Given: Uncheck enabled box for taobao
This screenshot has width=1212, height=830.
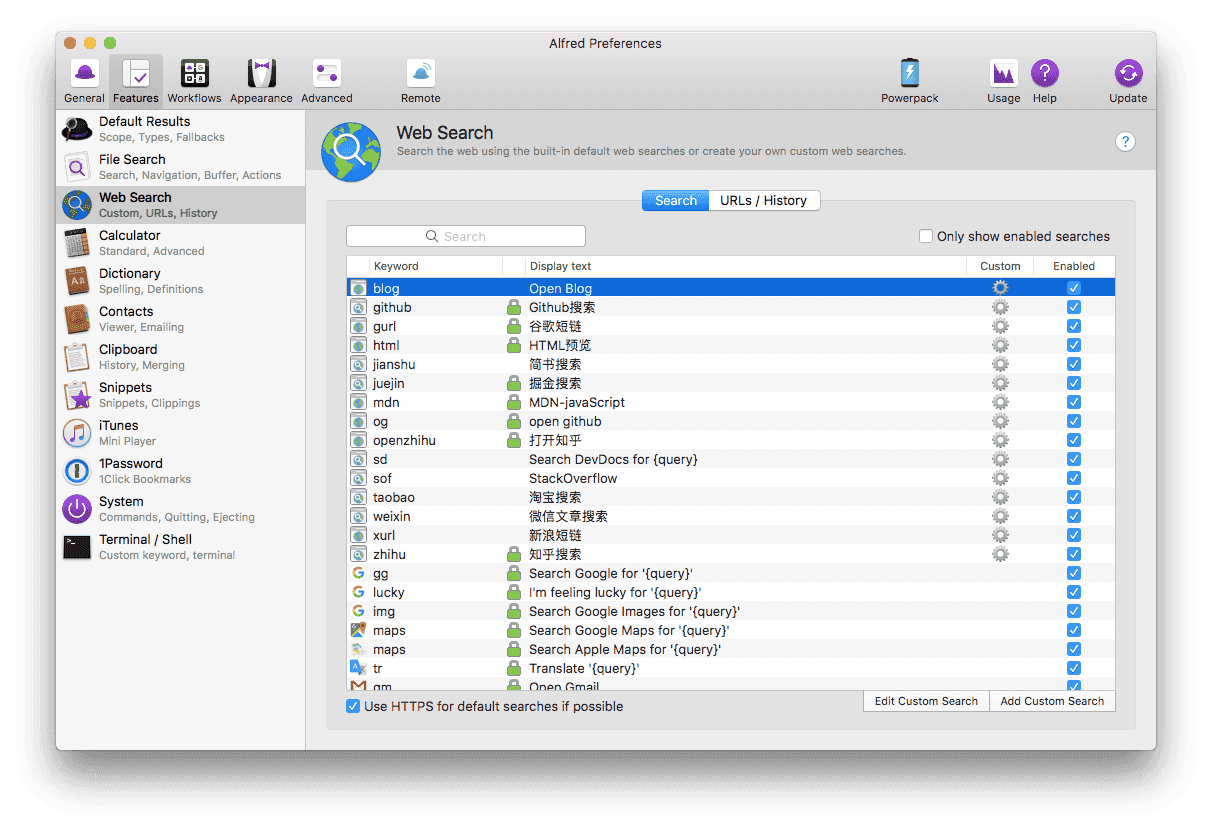Looking at the screenshot, I should point(1074,497).
